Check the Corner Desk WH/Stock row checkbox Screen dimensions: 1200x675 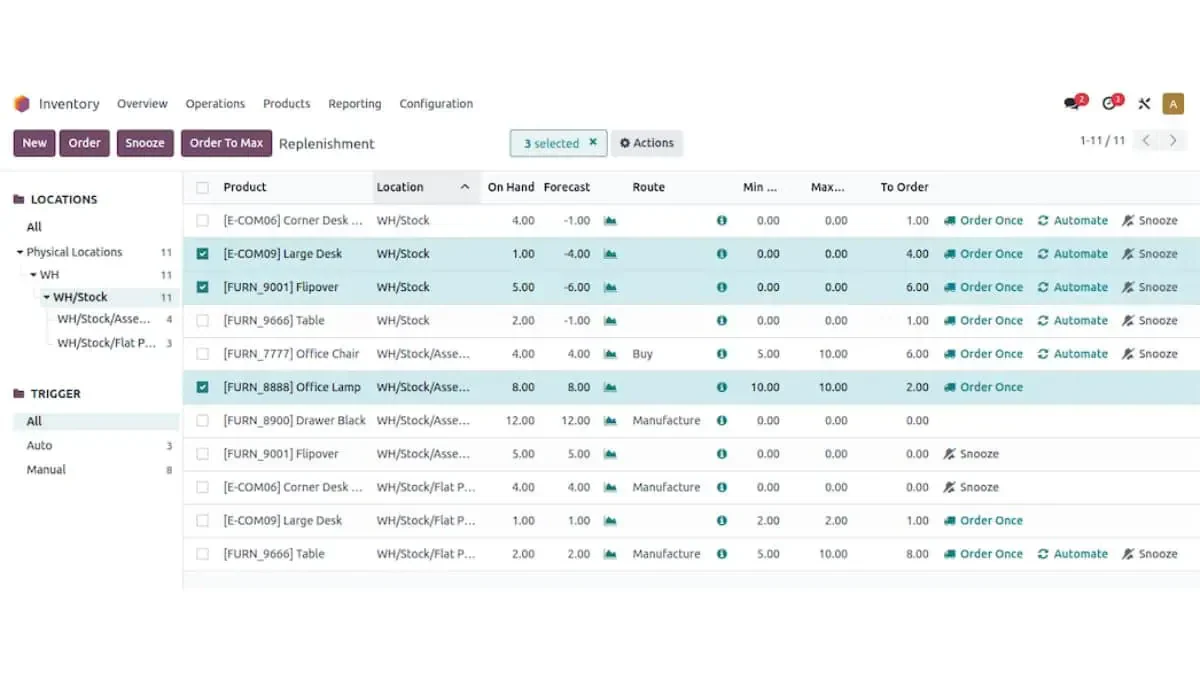click(203, 220)
